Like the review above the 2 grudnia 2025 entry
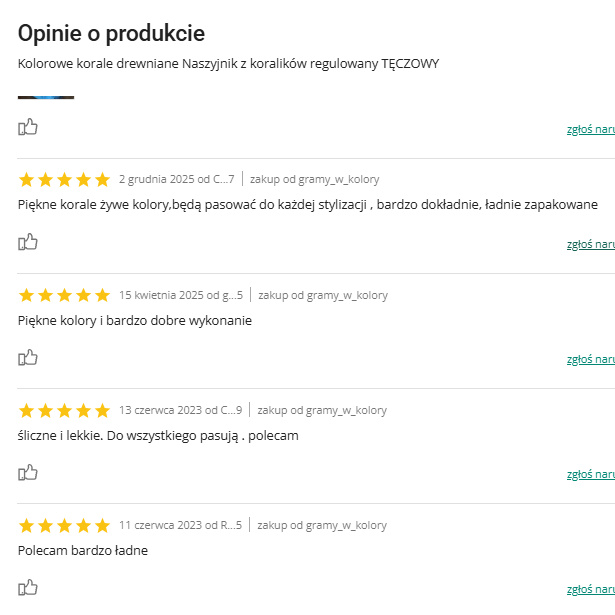The width and height of the screenshot is (615, 615). [28, 127]
